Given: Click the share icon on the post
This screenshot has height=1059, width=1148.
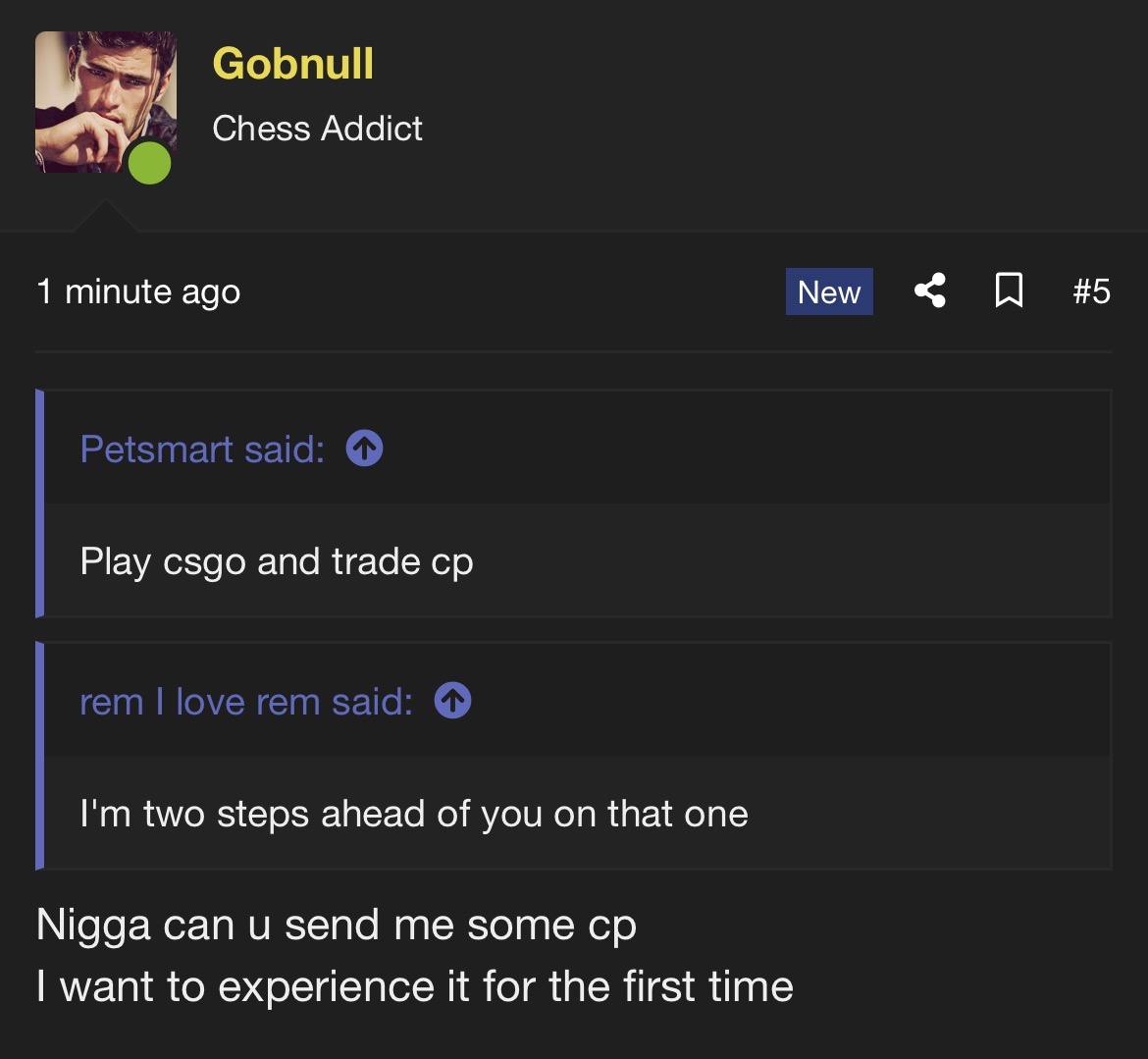Looking at the screenshot, I should point(930,291).
